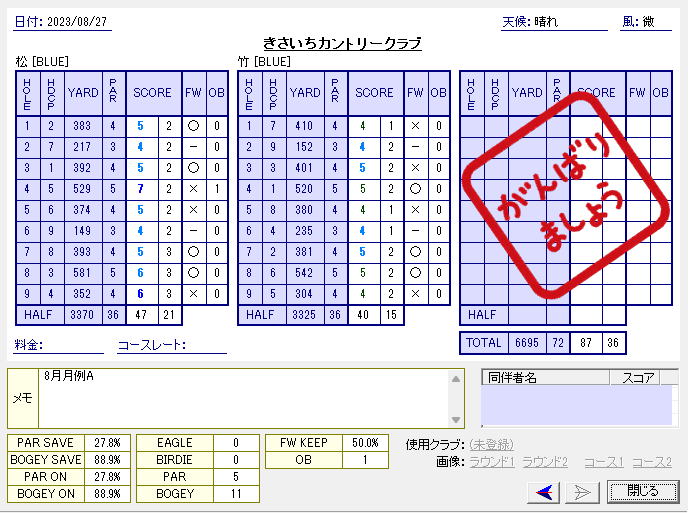The width and height of the screenshot is (688, 513).
Task: Select 竹 hole 4 yardage 520
Action: point(305,189)
